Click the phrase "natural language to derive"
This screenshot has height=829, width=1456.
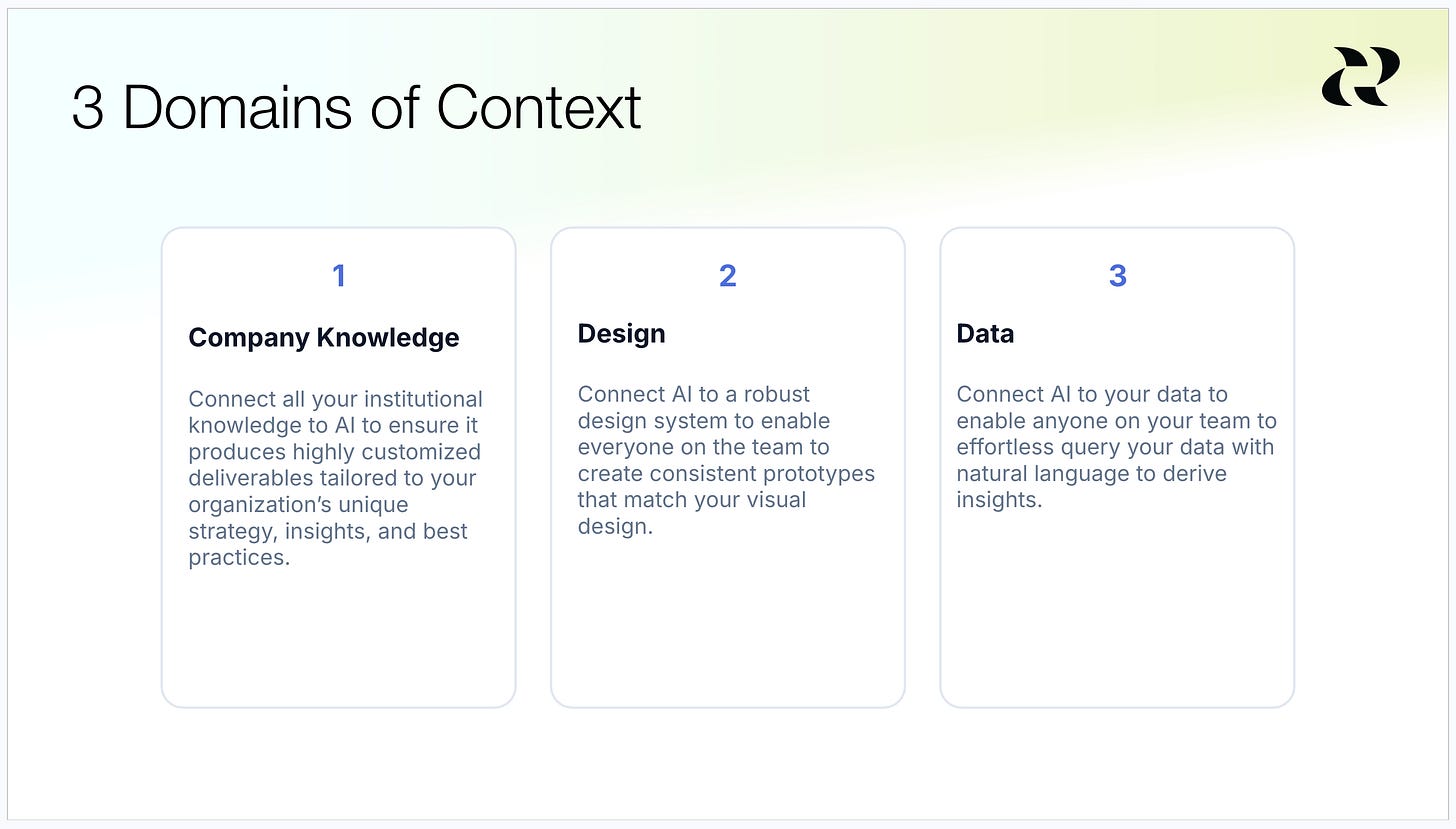[x=1091, y=474]
